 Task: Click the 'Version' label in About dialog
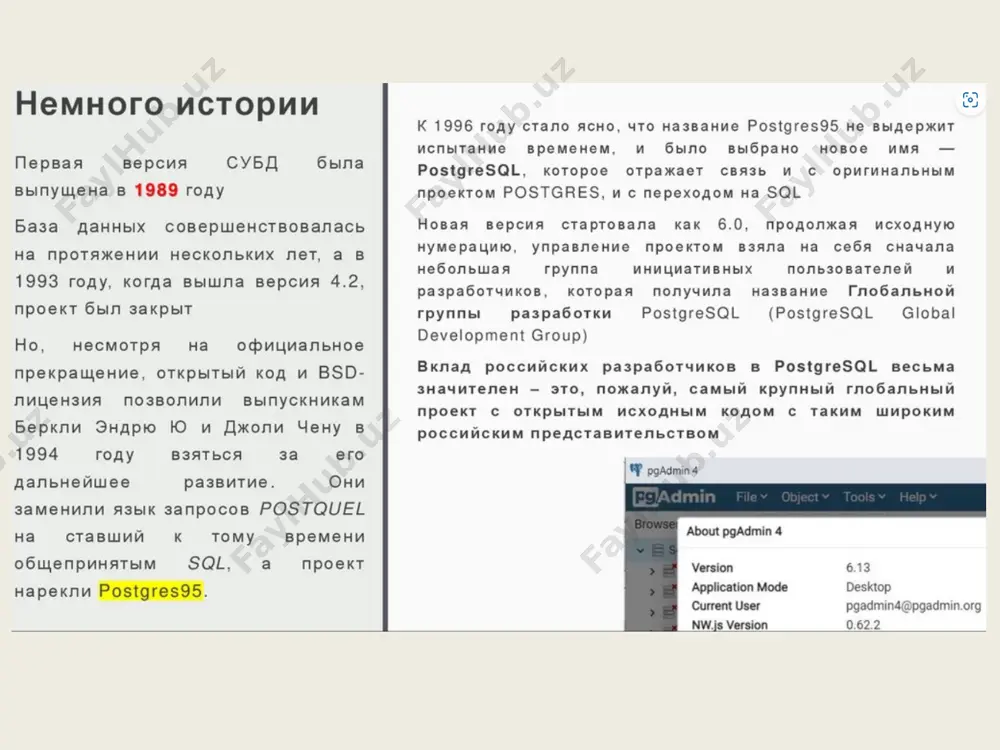712,568
